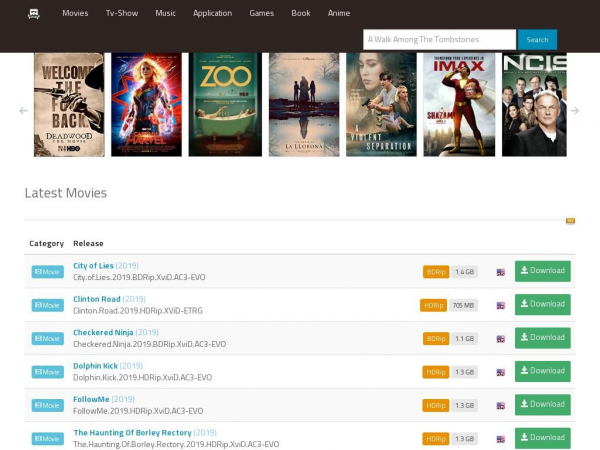Open the Deadwood movie poster

[69, 104]
